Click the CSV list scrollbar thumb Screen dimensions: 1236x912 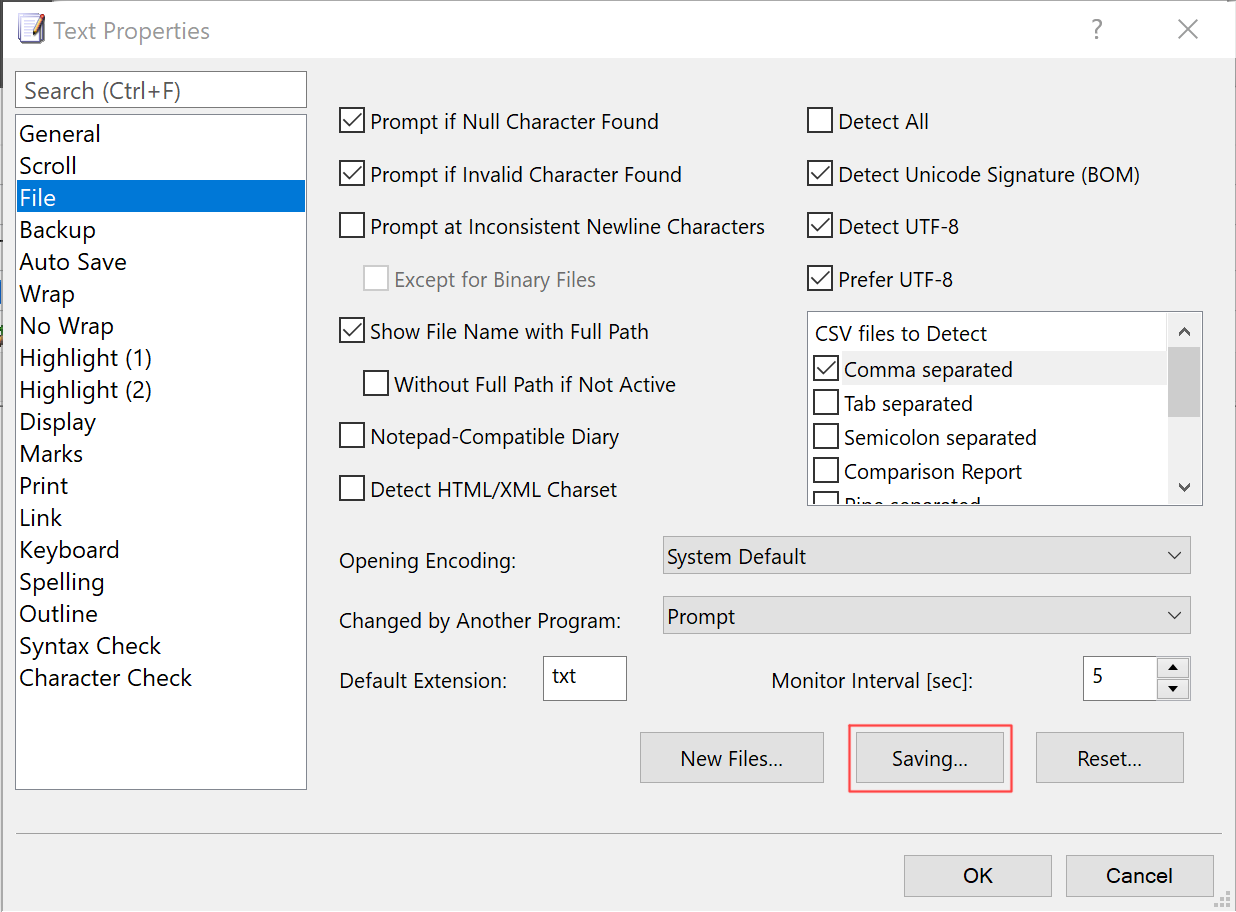click(1184, 381)
